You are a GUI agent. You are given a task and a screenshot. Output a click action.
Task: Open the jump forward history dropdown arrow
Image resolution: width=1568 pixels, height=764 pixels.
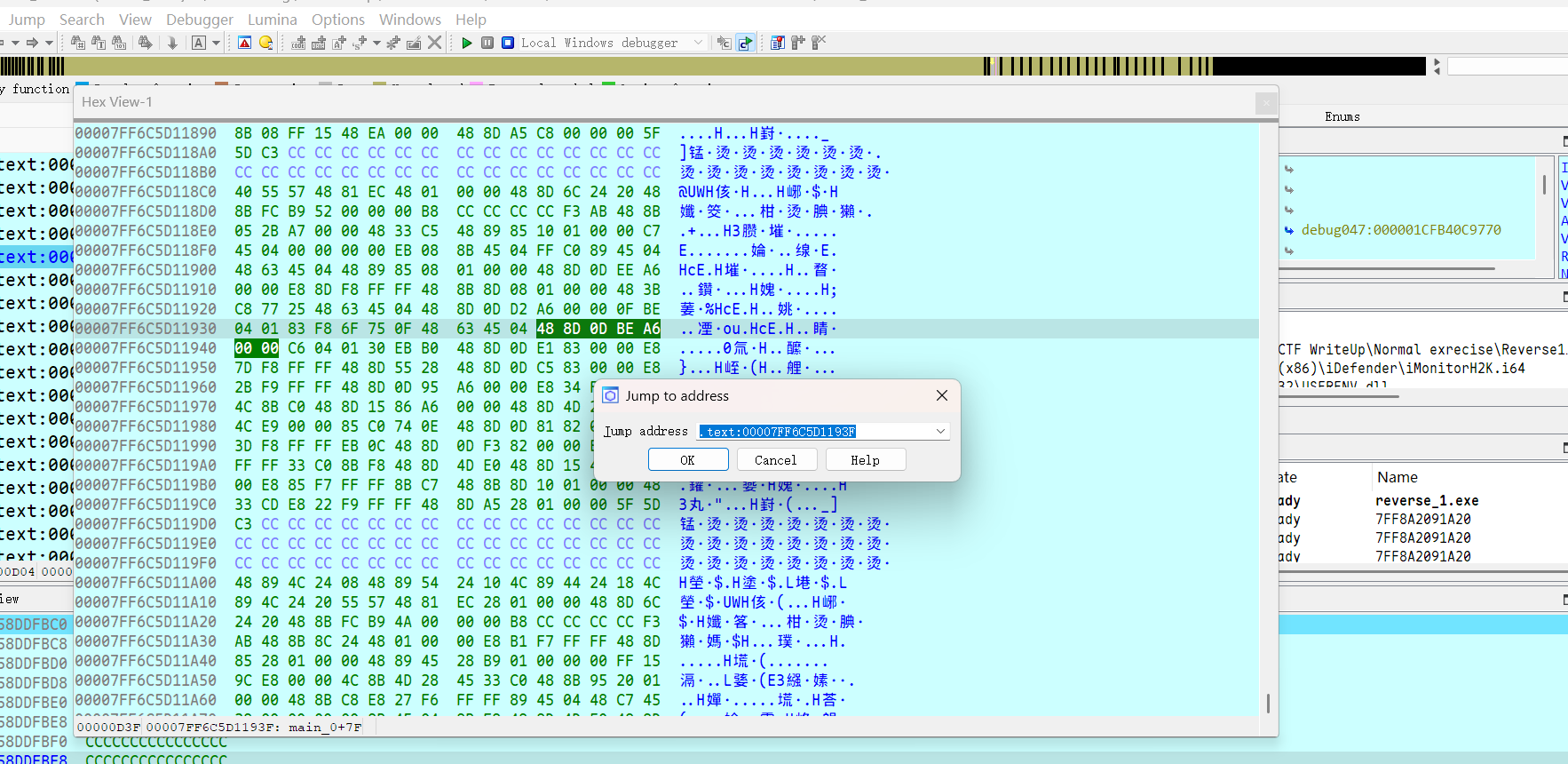pos(49,43)
